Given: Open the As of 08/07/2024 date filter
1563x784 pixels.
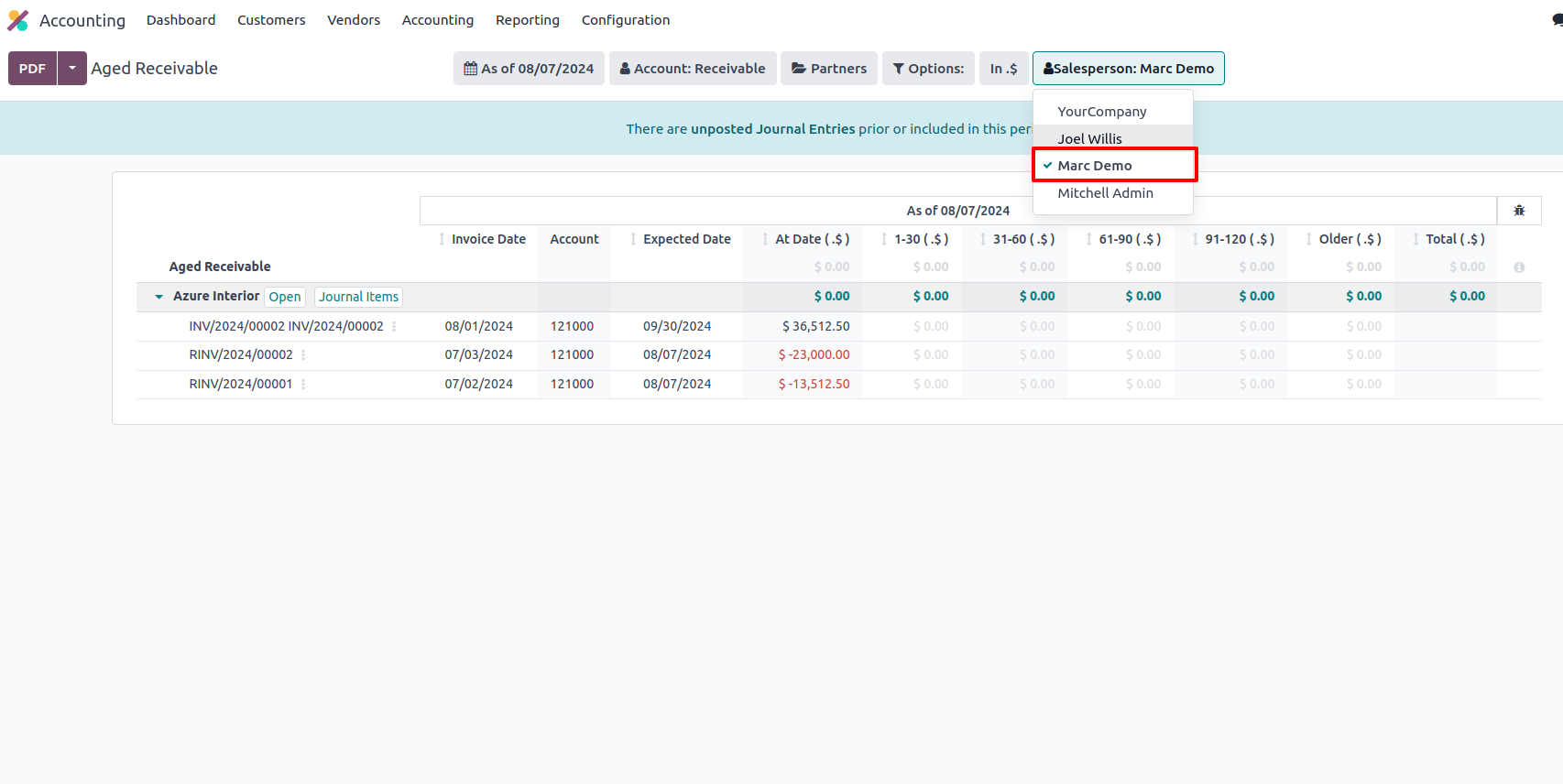Looking at the screenshot, I should pos(529,69).
